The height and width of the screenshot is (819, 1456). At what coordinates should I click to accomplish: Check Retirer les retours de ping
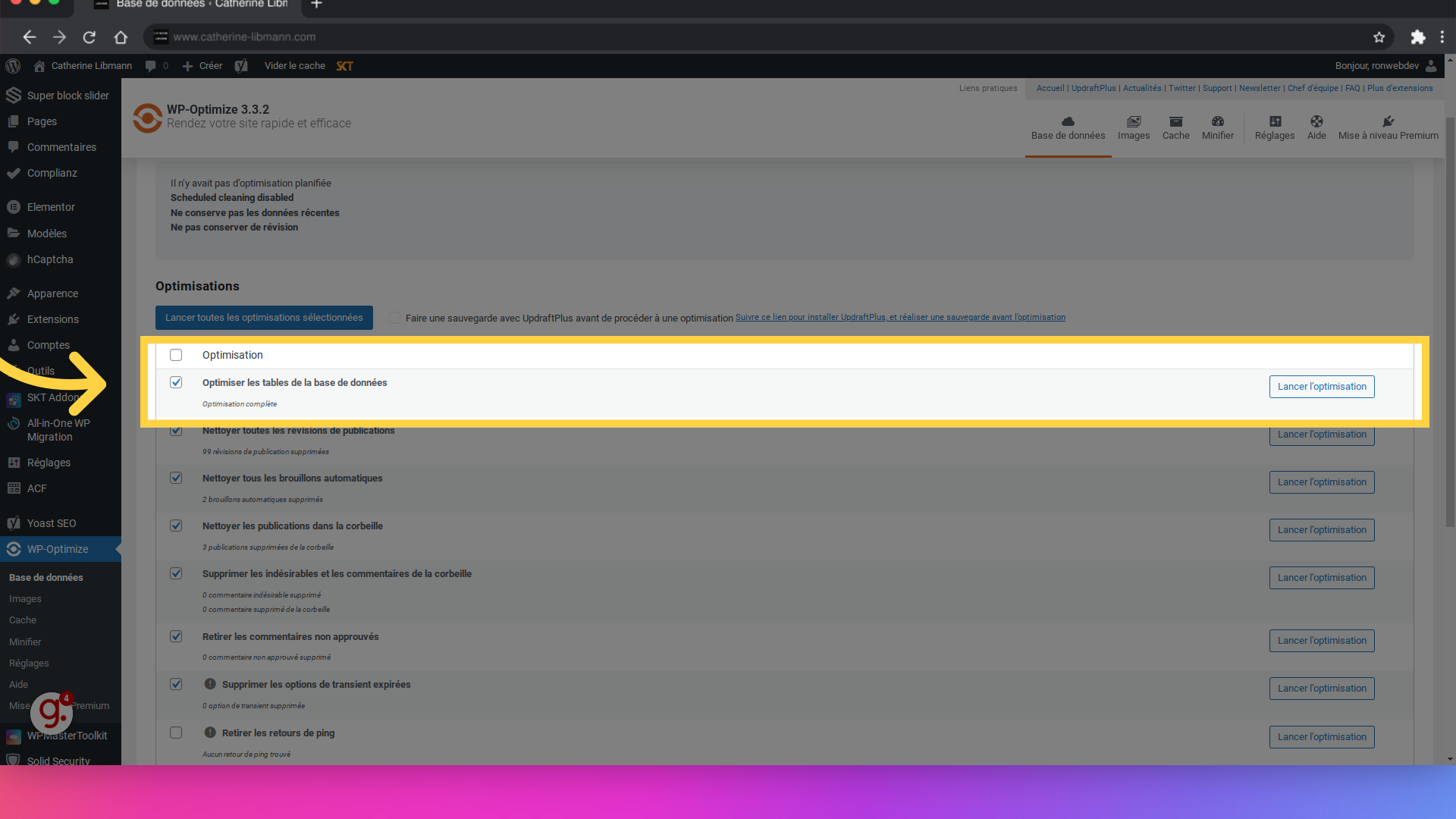coord(176,733)
